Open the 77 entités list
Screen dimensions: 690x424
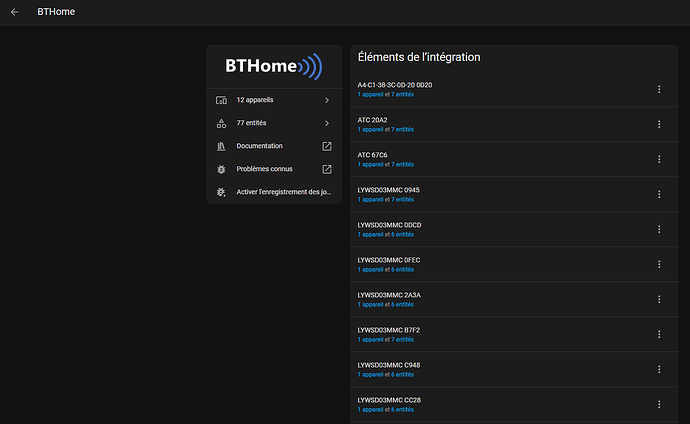274,123
